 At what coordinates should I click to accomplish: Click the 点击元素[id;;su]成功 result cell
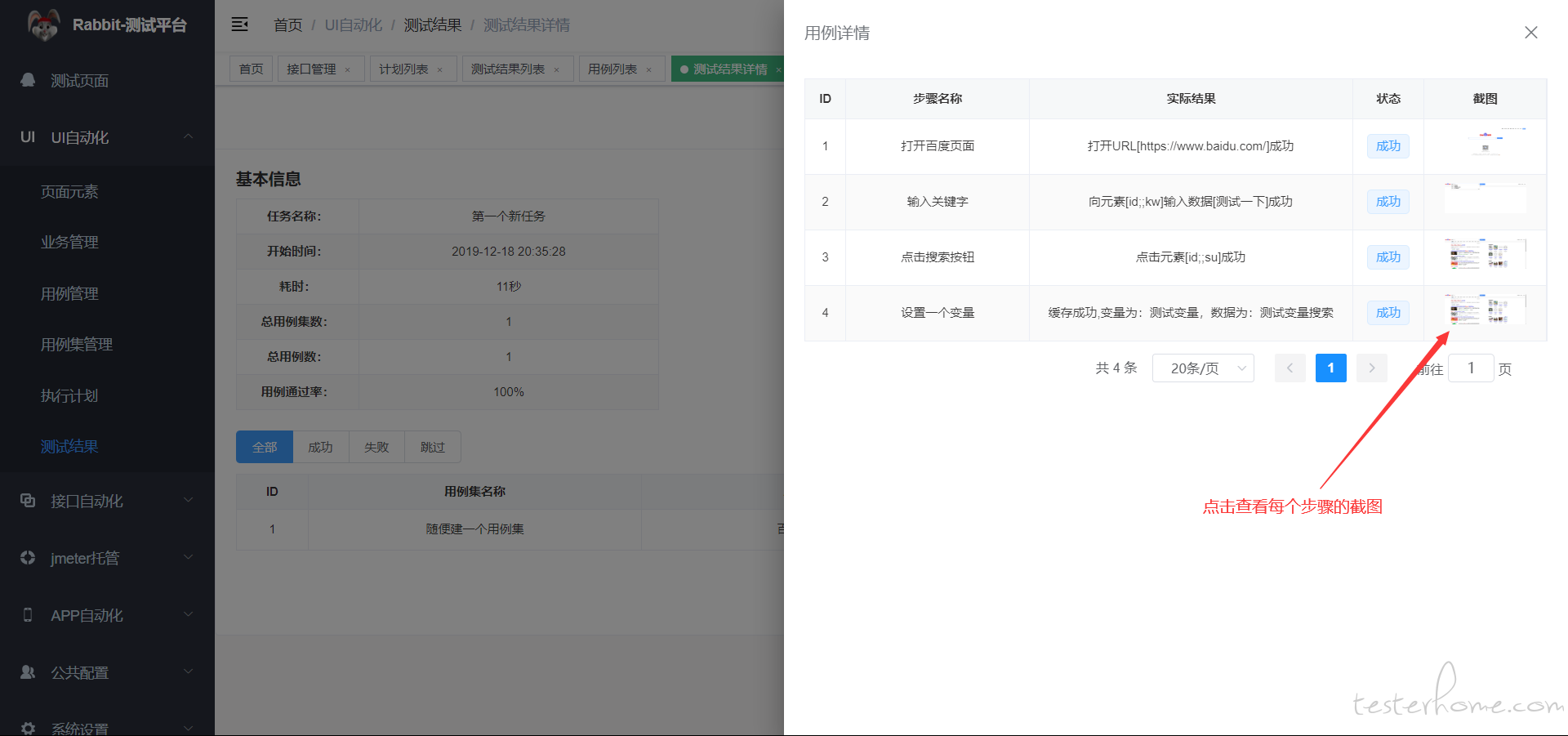tap(1191, 257)
